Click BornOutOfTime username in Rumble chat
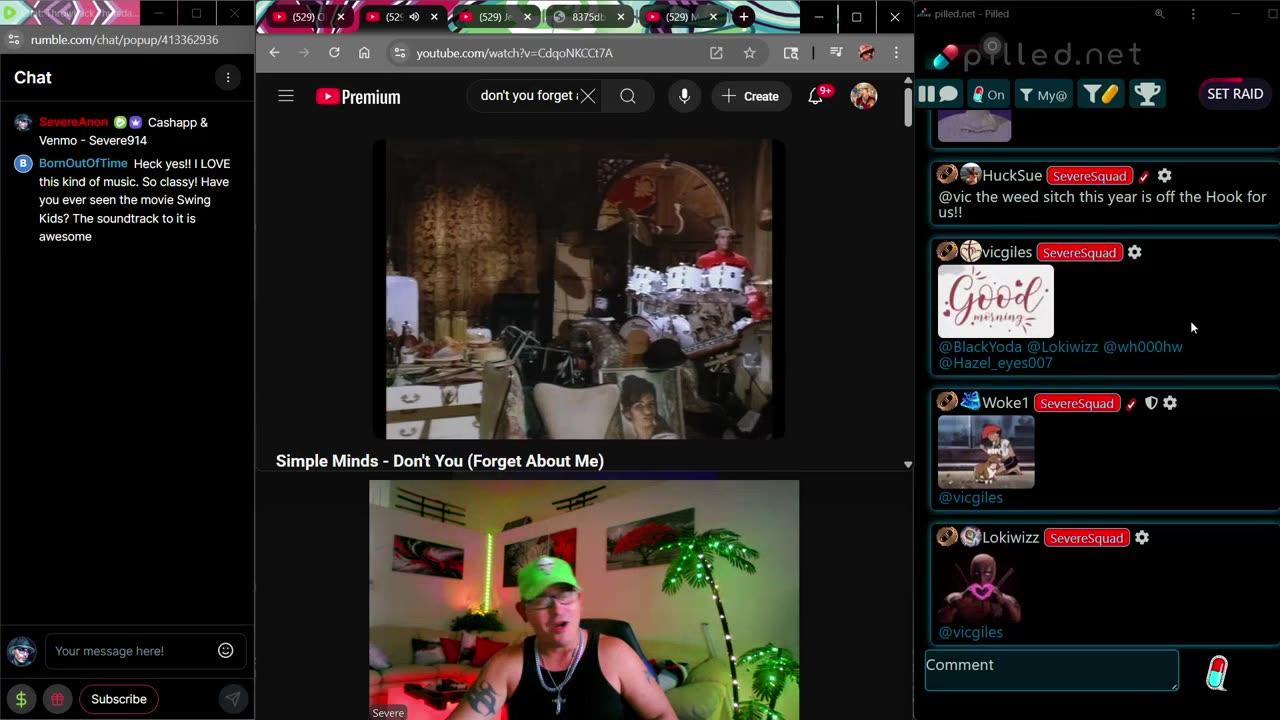 pos(83,163)
